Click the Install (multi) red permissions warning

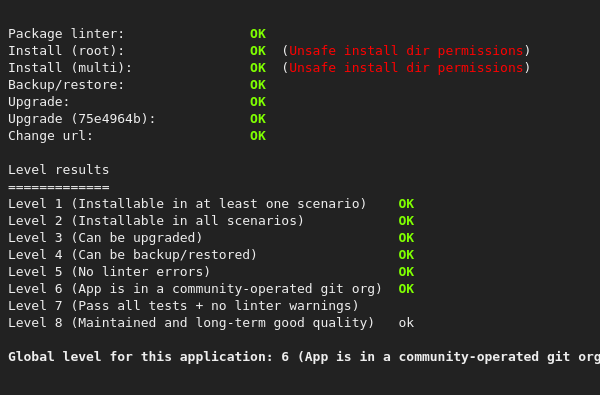(x=406, y=68)
